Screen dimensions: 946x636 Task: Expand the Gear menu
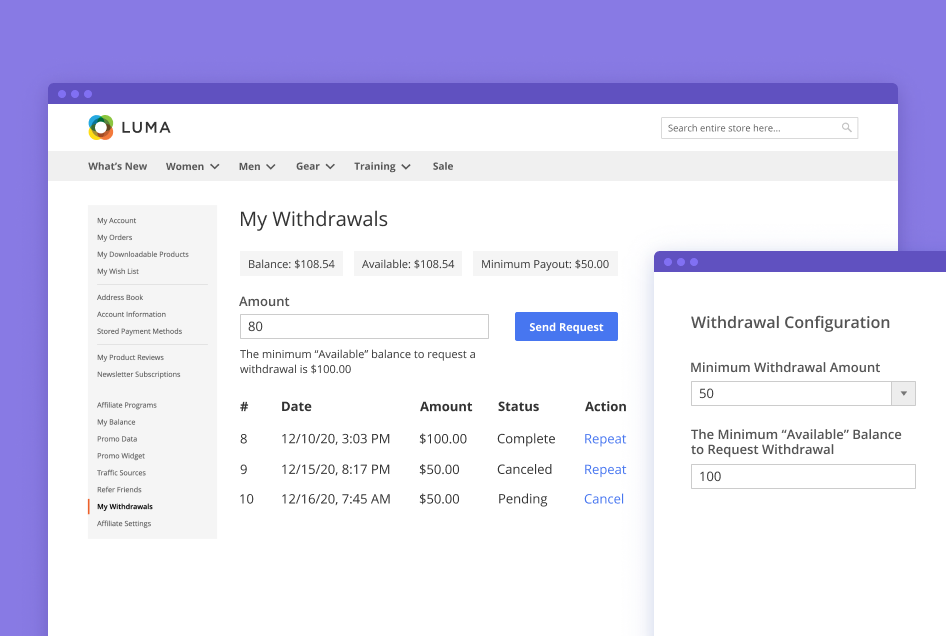tap(314, 167)
